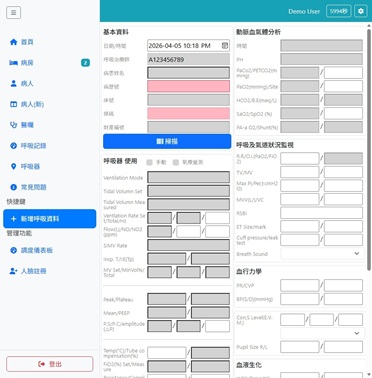372x378 pixels.
Task: Click the PH field in blood gas section
Action: point(322,59)
